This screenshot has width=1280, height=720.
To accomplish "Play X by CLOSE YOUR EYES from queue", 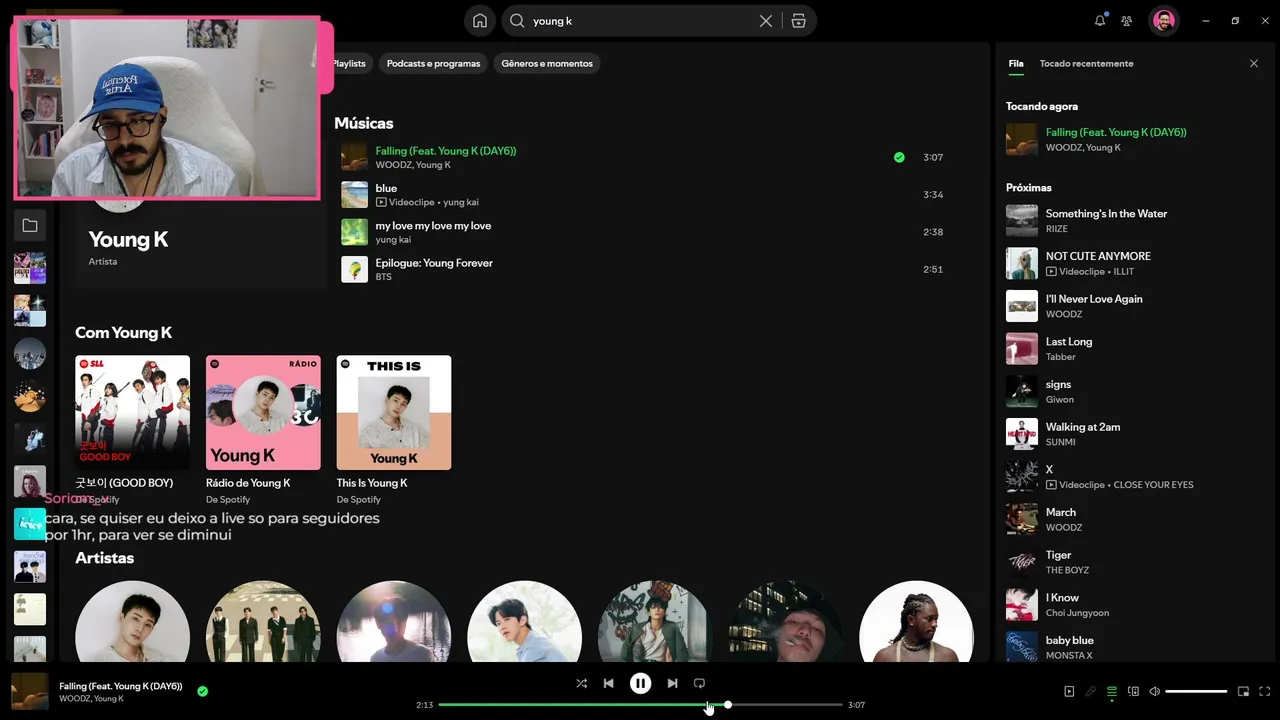I will coord(1133,477).
